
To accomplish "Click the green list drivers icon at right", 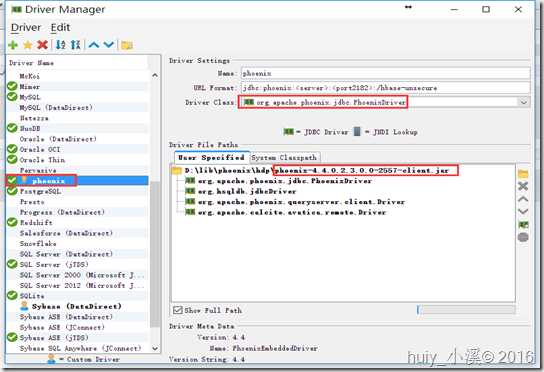I will tap(523, 225).
